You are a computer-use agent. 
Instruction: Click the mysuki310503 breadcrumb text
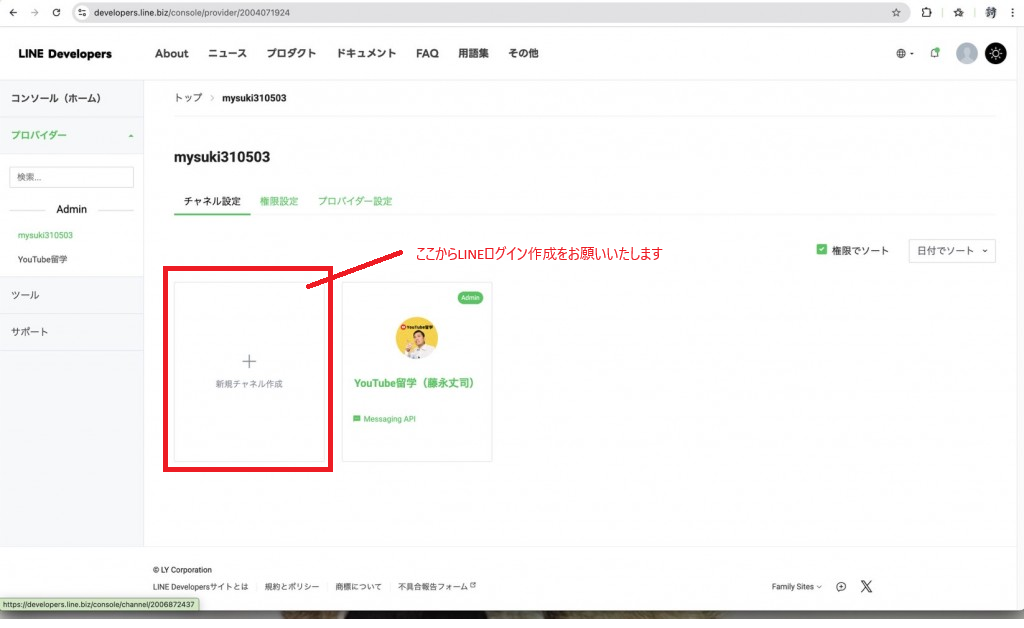coord(254,98)
